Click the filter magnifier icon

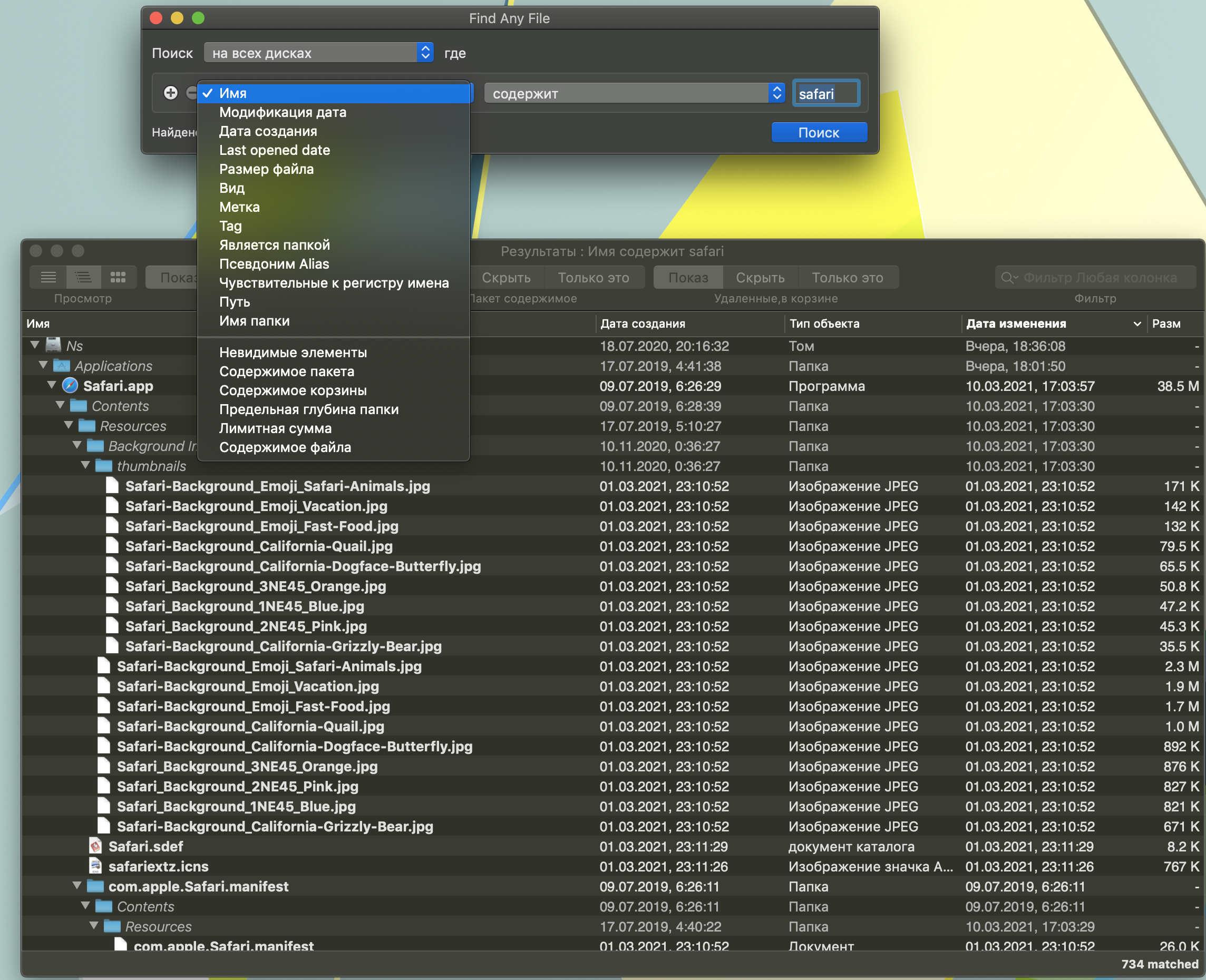click(x=1008, y=278)
